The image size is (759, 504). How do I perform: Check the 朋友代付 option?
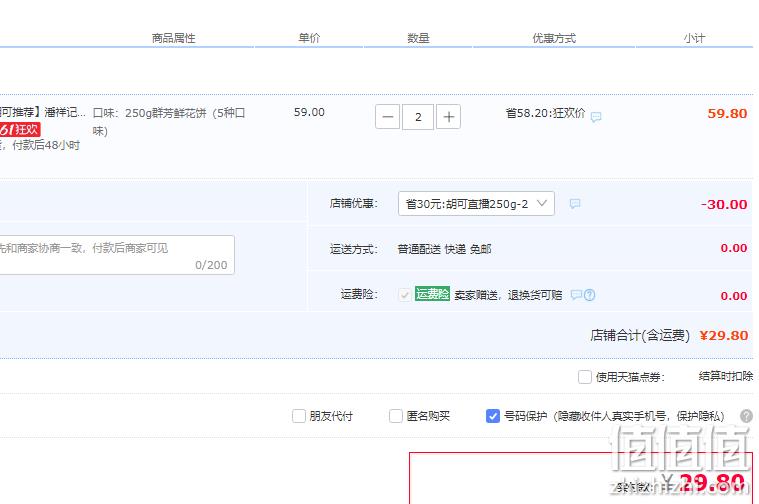point(299,416)
